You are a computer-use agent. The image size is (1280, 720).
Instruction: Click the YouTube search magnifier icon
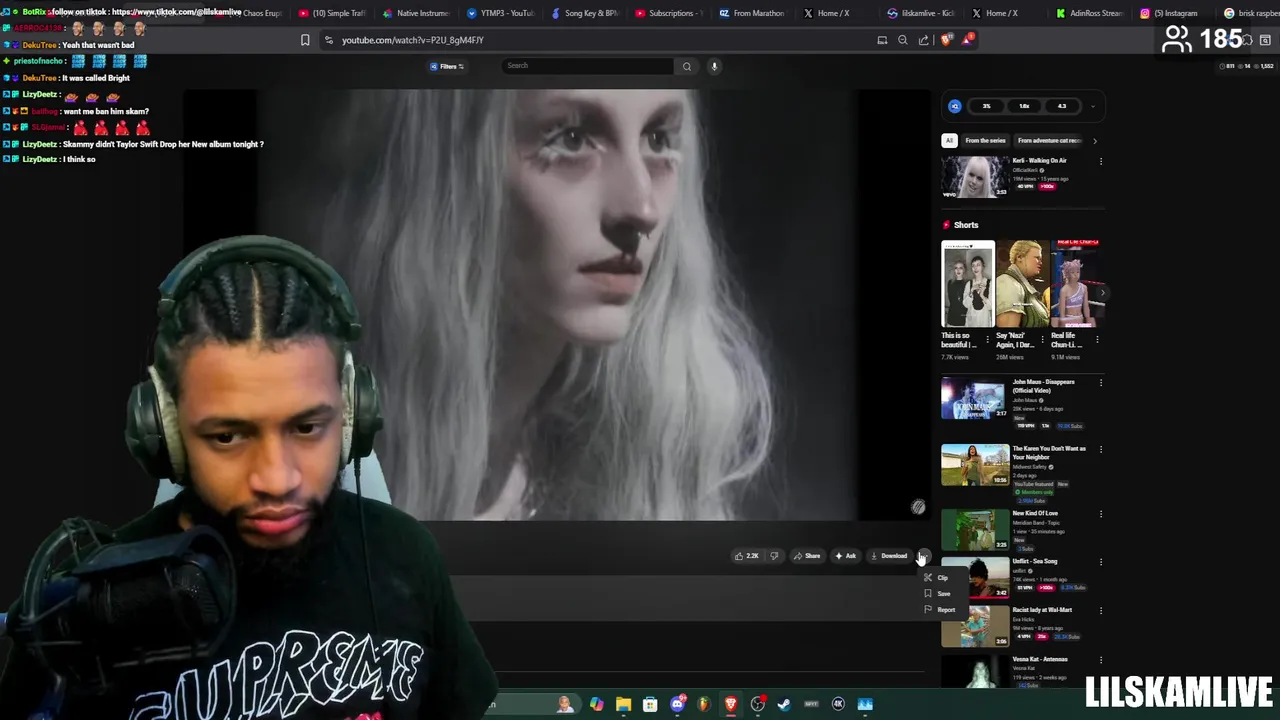(x=686, y=66)
